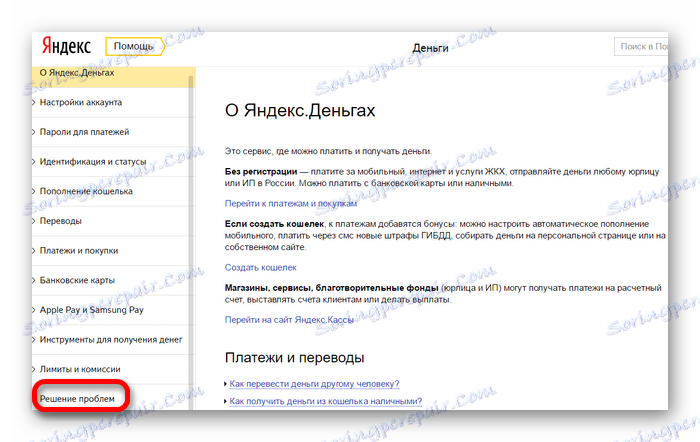Open Лимиты и комиссии section
The width and height of the screenshot is (700, 442).
coord(80,369)
